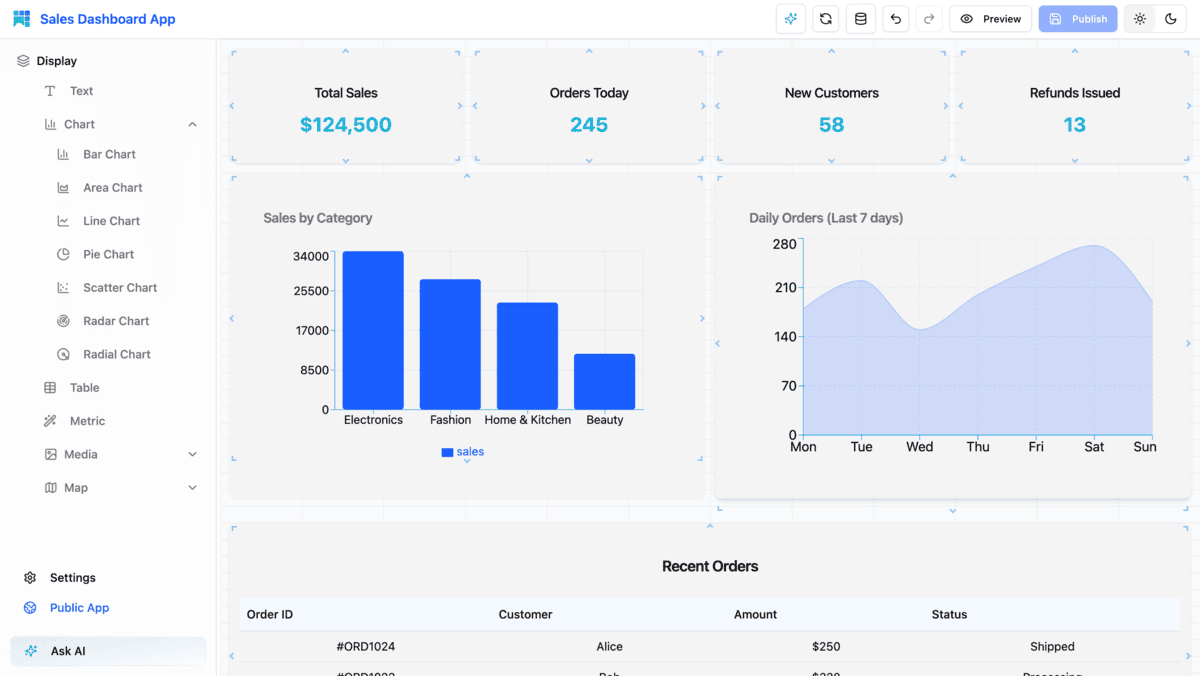Select the Radar Chart component
1200x676 pixels.
117,320
